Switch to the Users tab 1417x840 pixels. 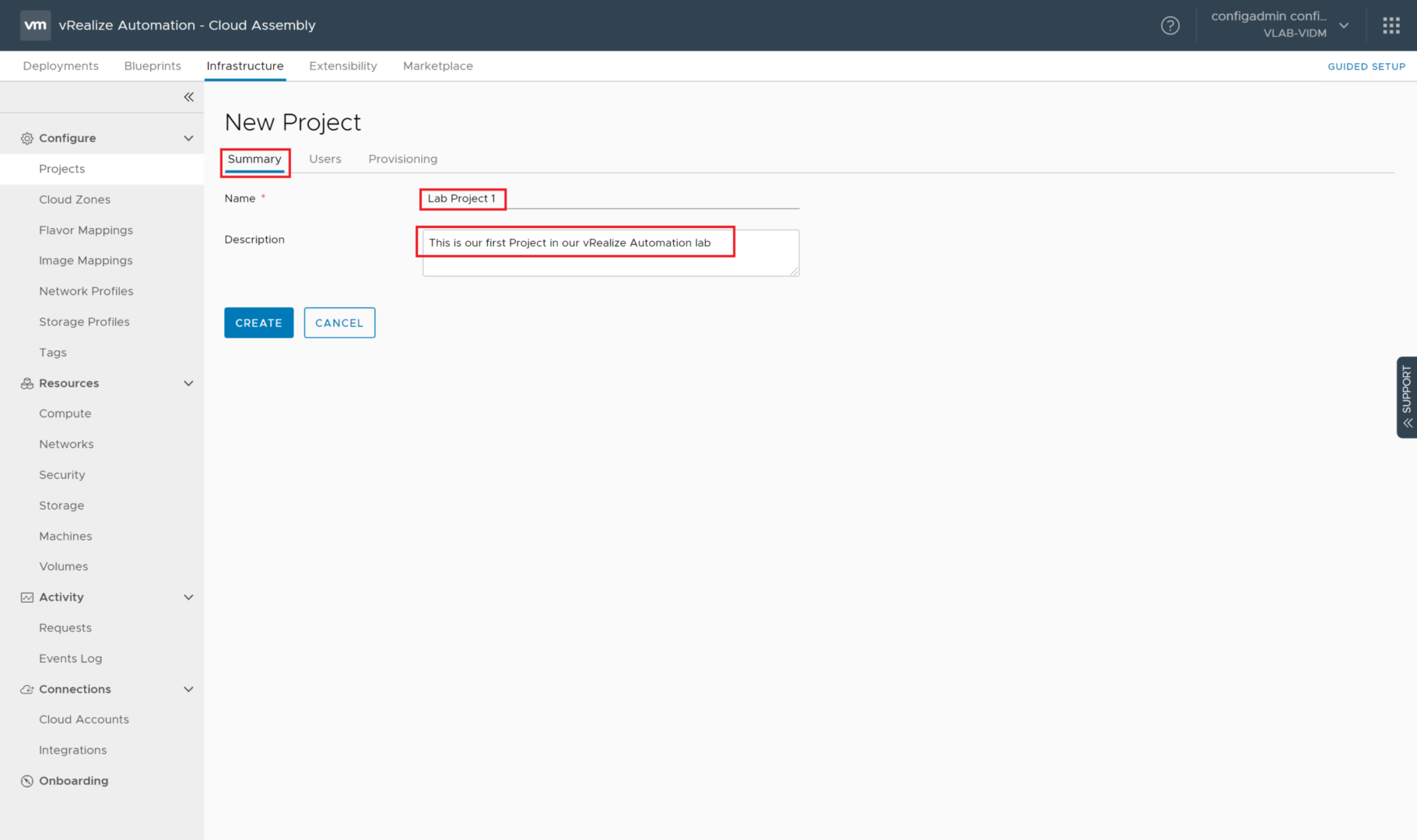324,159
